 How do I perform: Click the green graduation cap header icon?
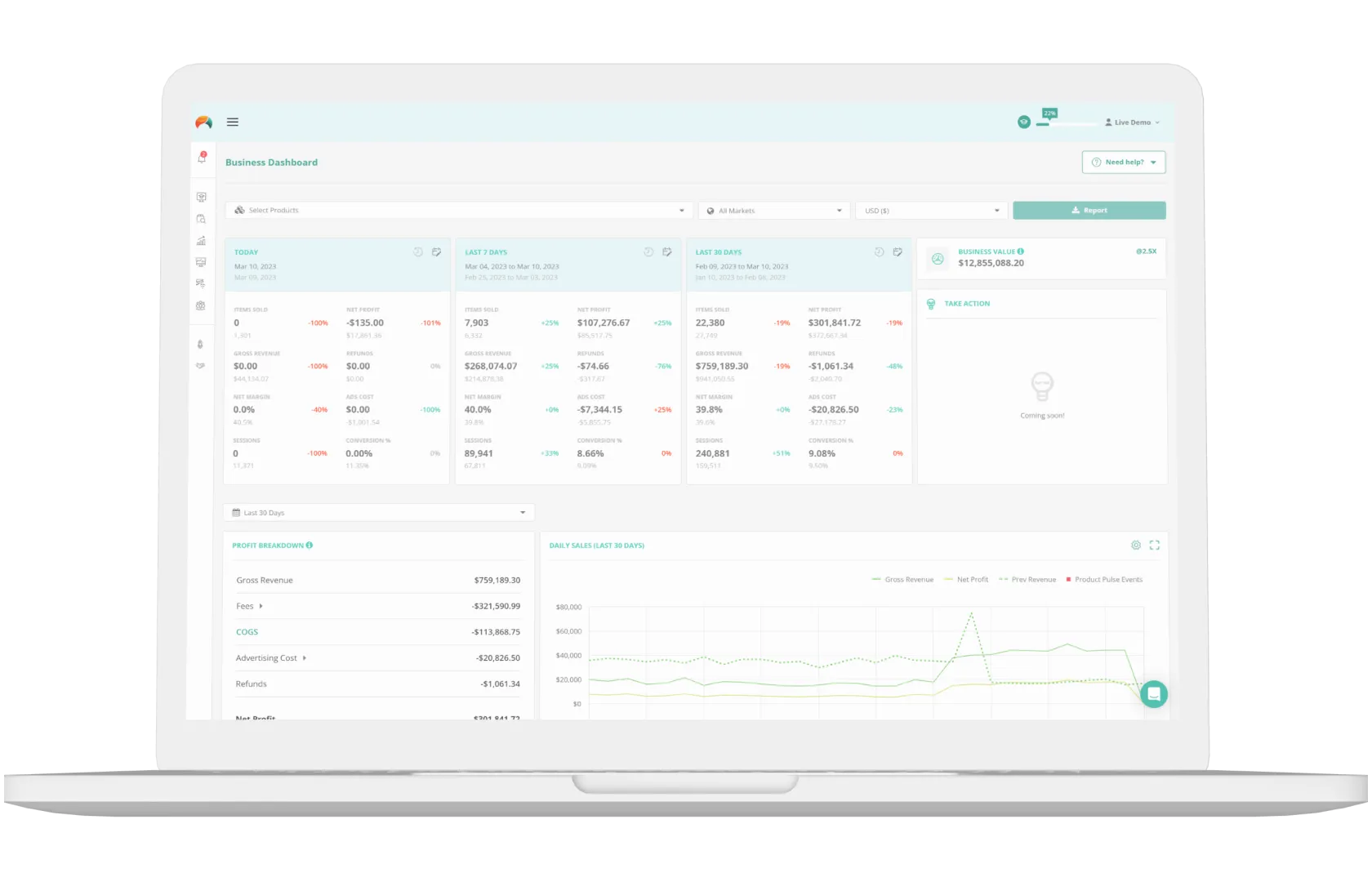pyautogui.click(x=1024, y=122)
